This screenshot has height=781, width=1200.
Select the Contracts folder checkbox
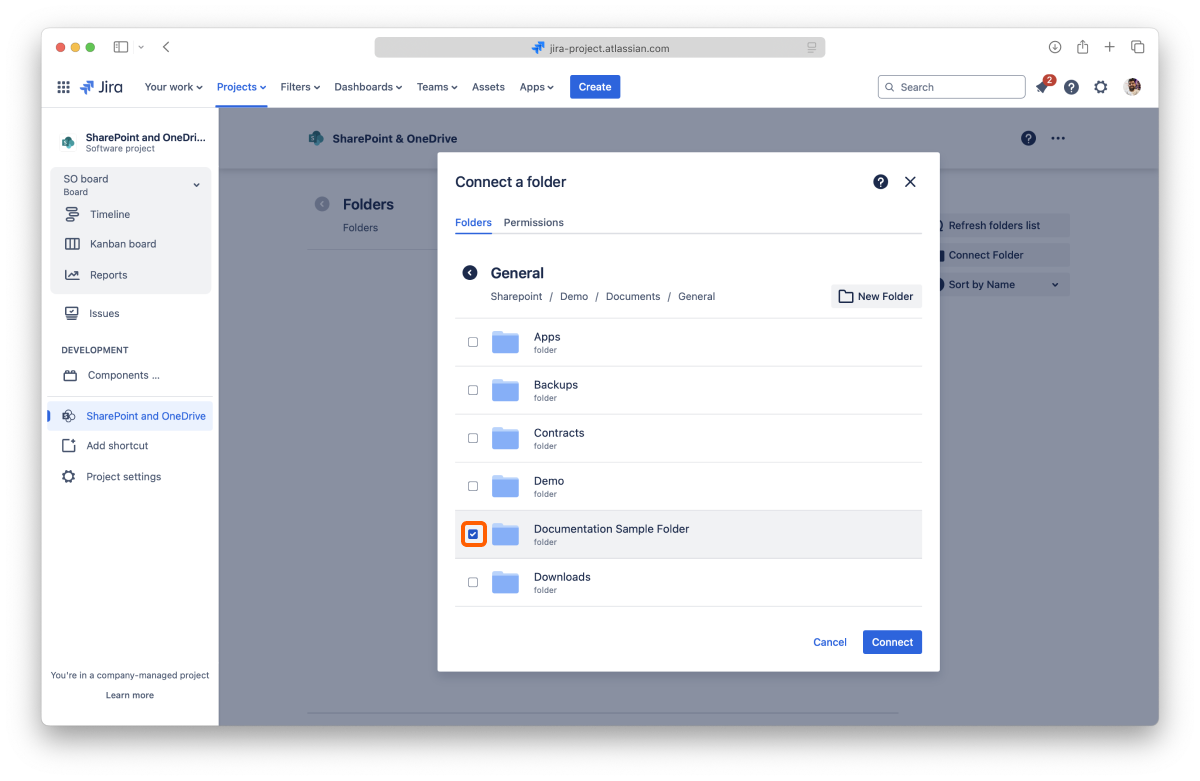473,438
